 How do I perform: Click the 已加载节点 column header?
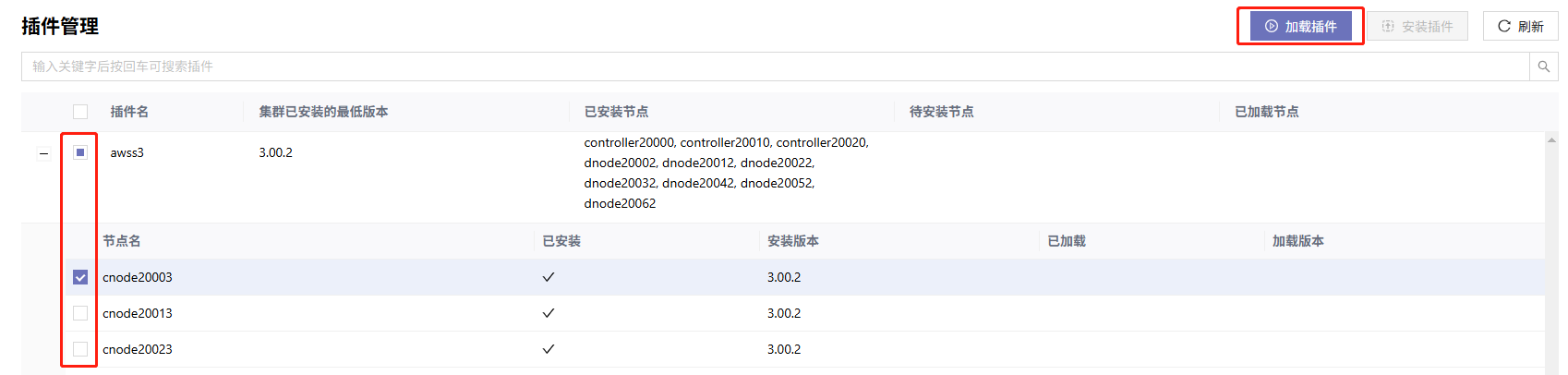point(1266,112)
